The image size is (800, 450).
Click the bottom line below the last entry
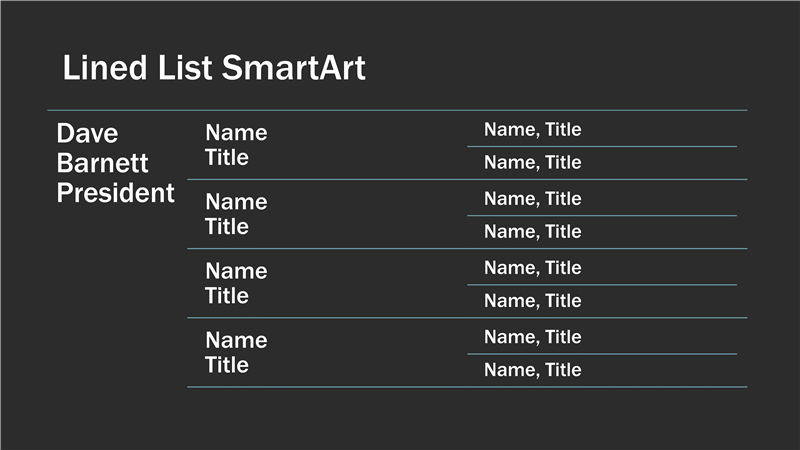(x=467, y=387)
